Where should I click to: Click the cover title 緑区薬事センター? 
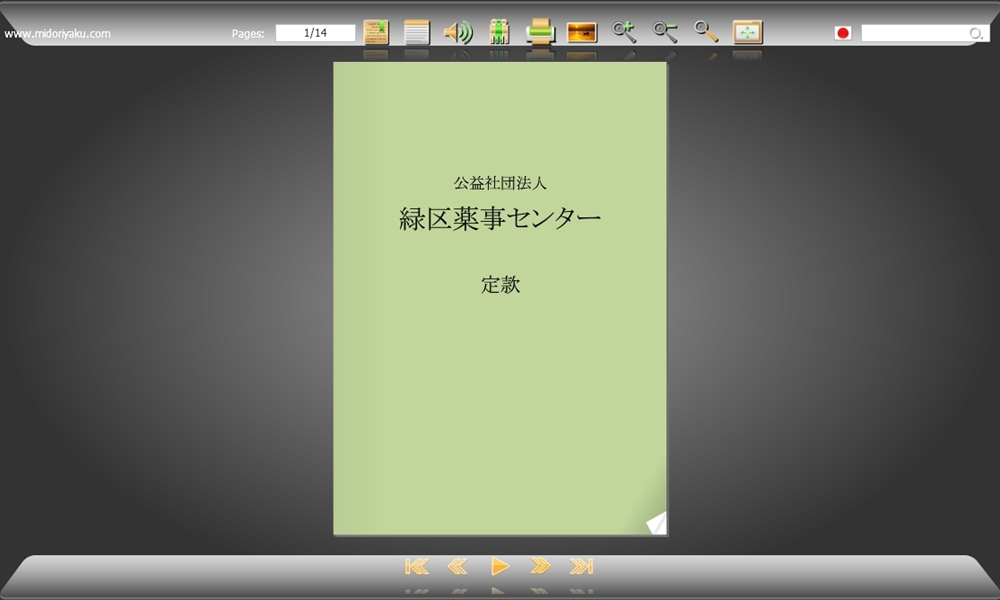pyautogui.click(x=500, y=219)
